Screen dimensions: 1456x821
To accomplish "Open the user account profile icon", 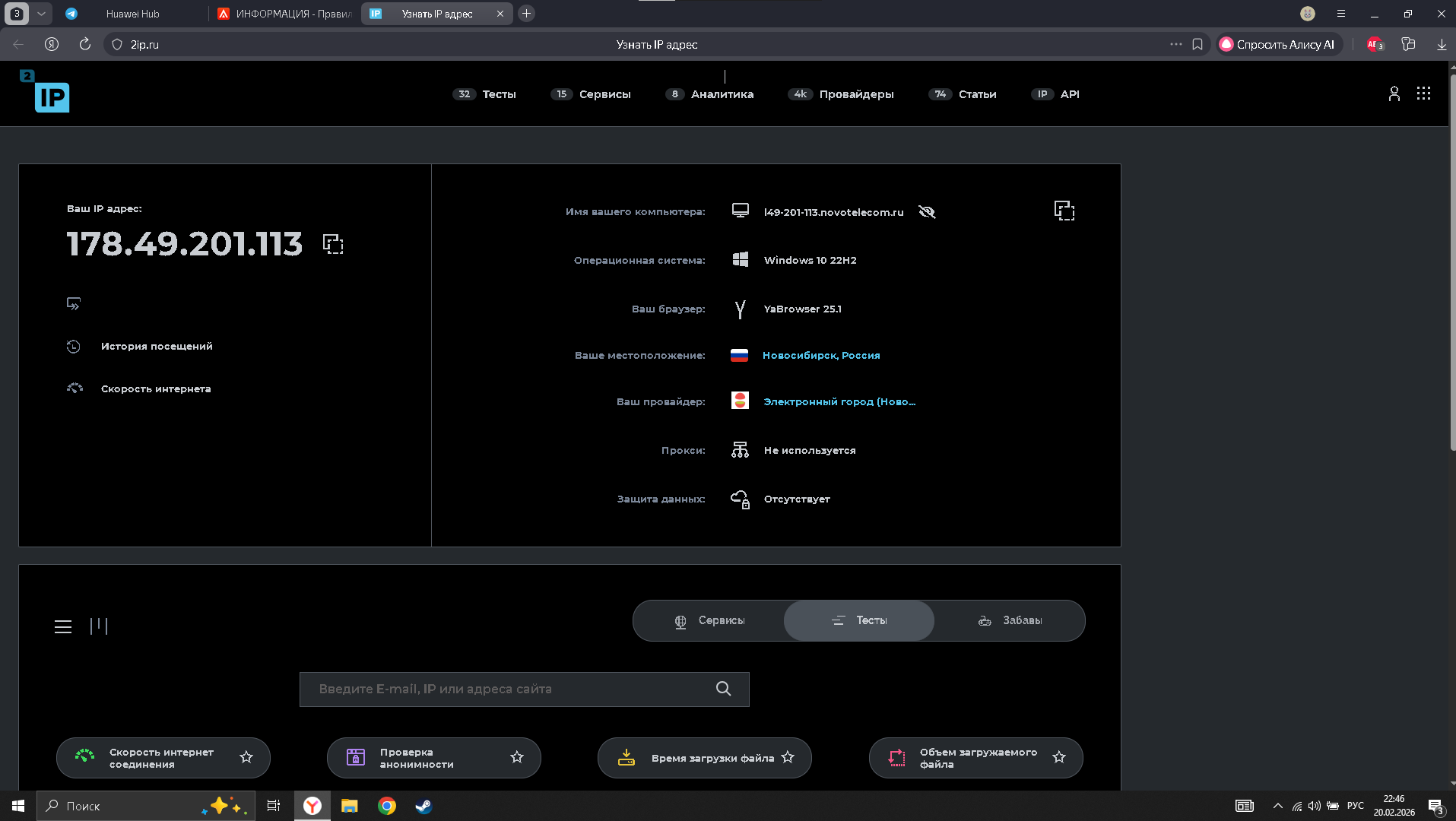I will click(x=1394, y=94).
